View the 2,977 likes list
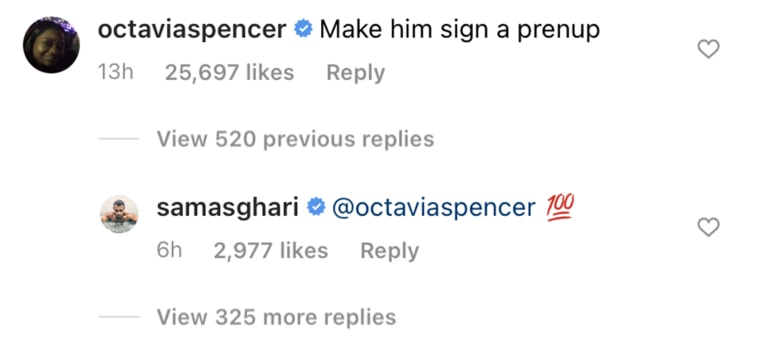The width and height of the screenshot is (760, 360). (271, 251)
